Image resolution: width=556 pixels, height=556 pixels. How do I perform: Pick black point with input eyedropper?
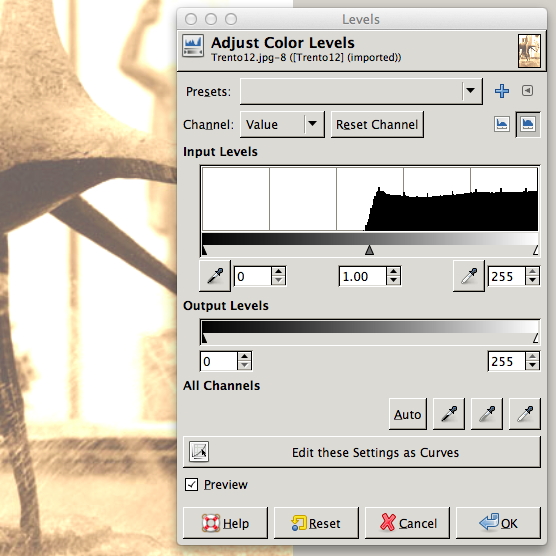215,276
